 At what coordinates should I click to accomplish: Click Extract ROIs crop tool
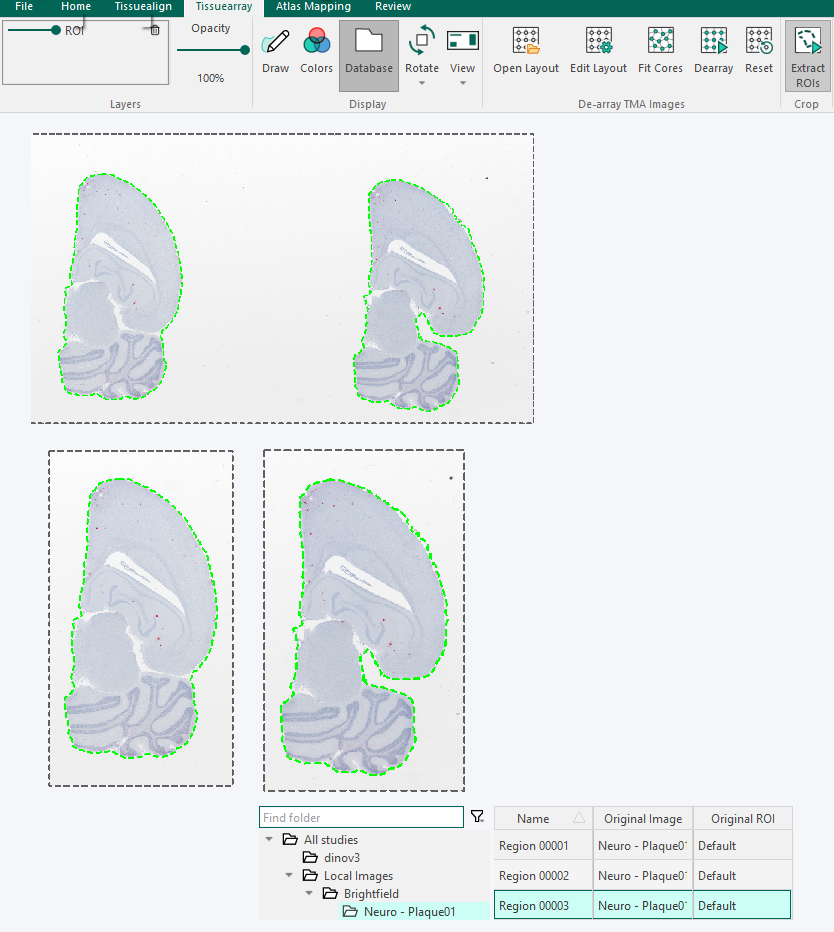coord(807,55)
